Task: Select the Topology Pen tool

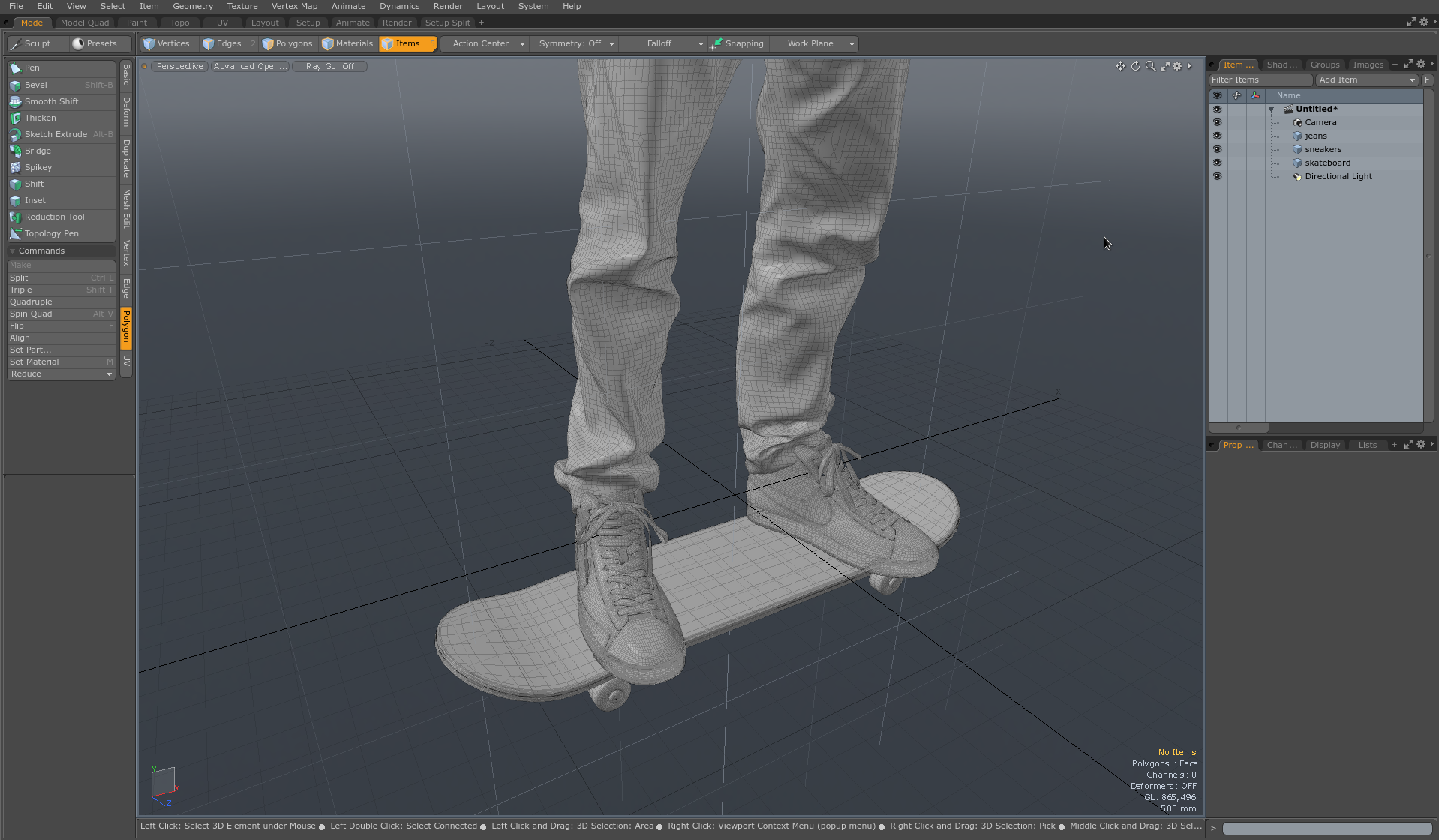Action: (x=51, y=233)
